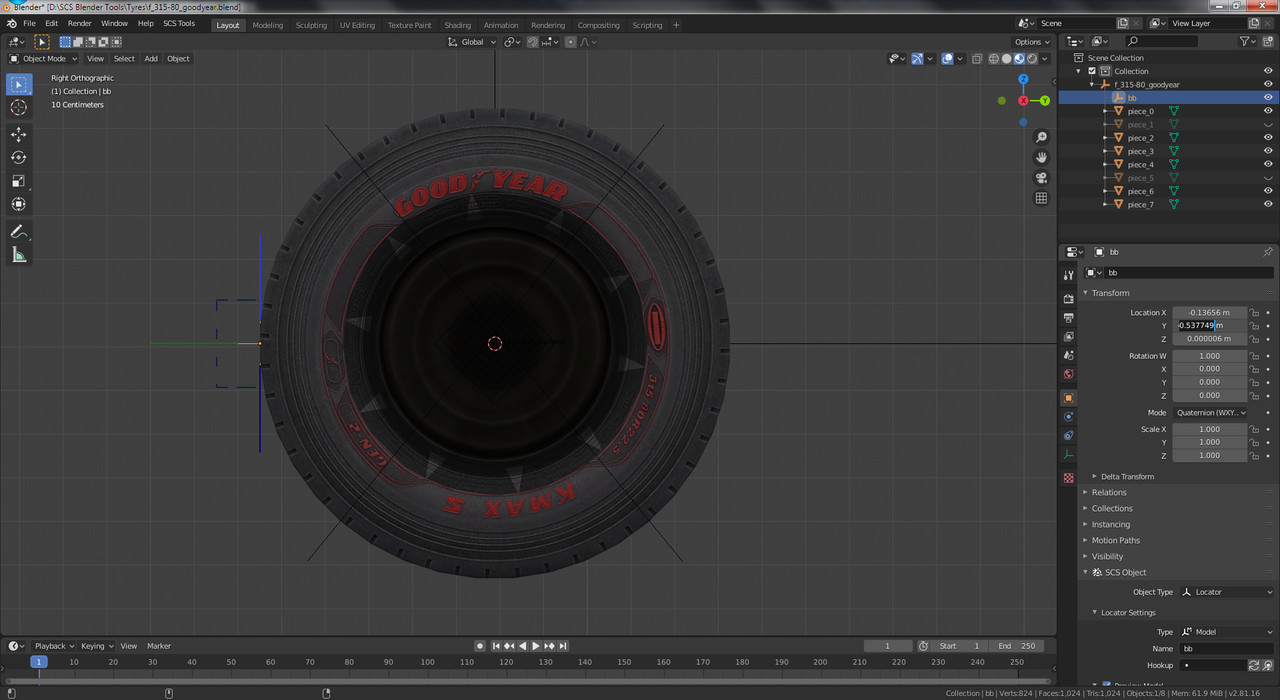This screenshot has height=700, width=1280.
Task: Expand piece_3 in the outliner tree
Action: 1105,151
